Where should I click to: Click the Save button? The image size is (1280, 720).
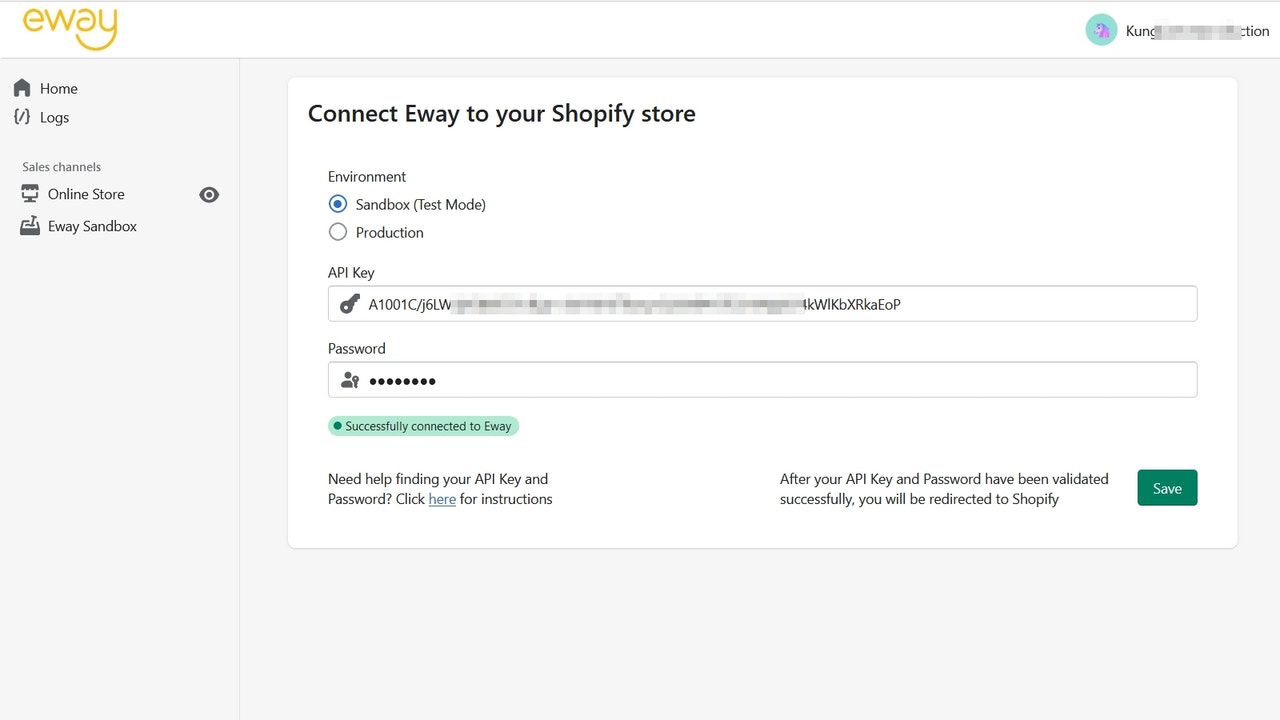[1167, 488]
